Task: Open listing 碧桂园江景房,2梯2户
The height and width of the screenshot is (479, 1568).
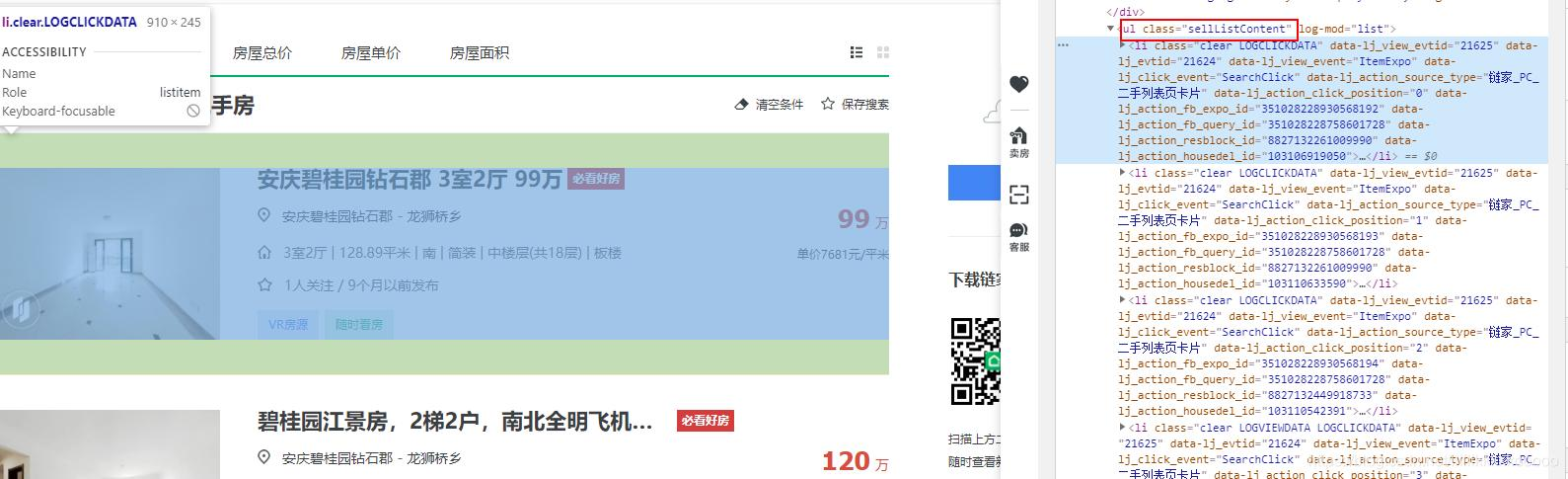Action: (x=455, y=422)
